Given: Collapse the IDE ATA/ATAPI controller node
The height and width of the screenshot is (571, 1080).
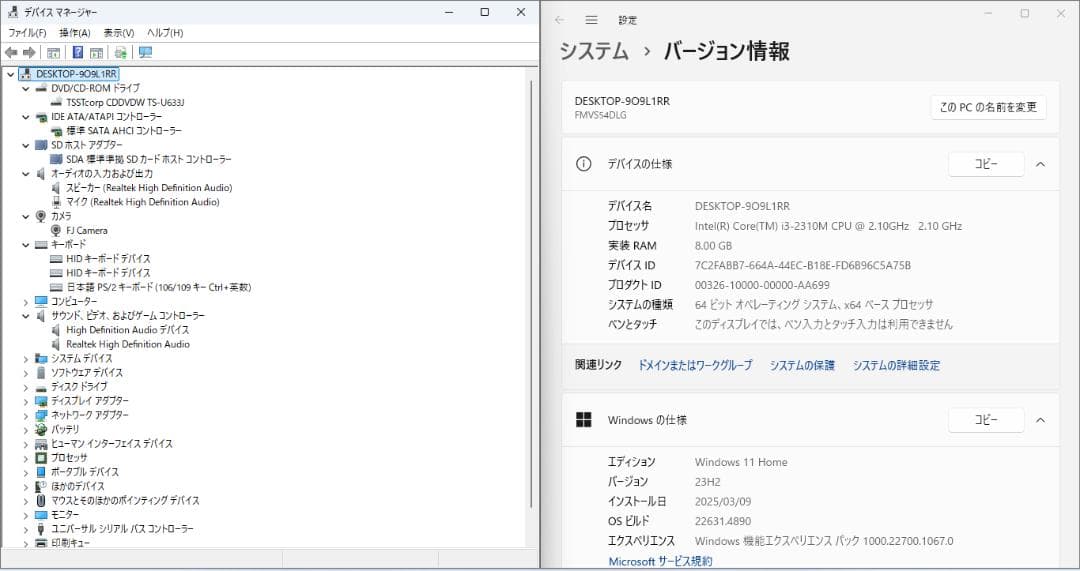Looking at the screenshot, I should tap(25, 117).
